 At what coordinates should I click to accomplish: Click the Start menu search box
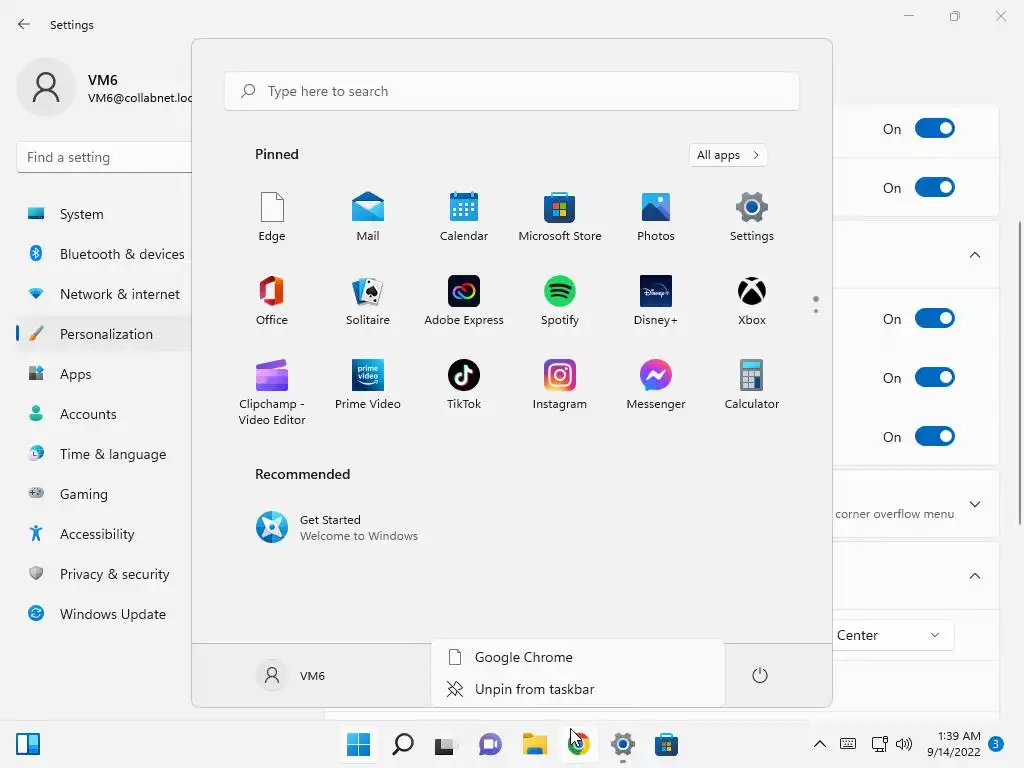[x=512, y=91]
